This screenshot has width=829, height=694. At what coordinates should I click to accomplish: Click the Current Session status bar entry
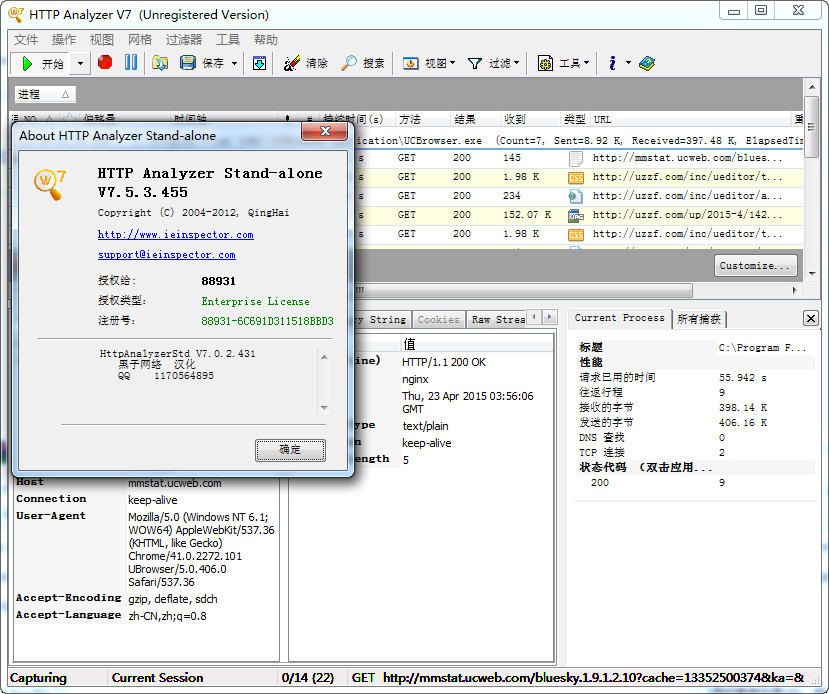(x=157, y=678)
